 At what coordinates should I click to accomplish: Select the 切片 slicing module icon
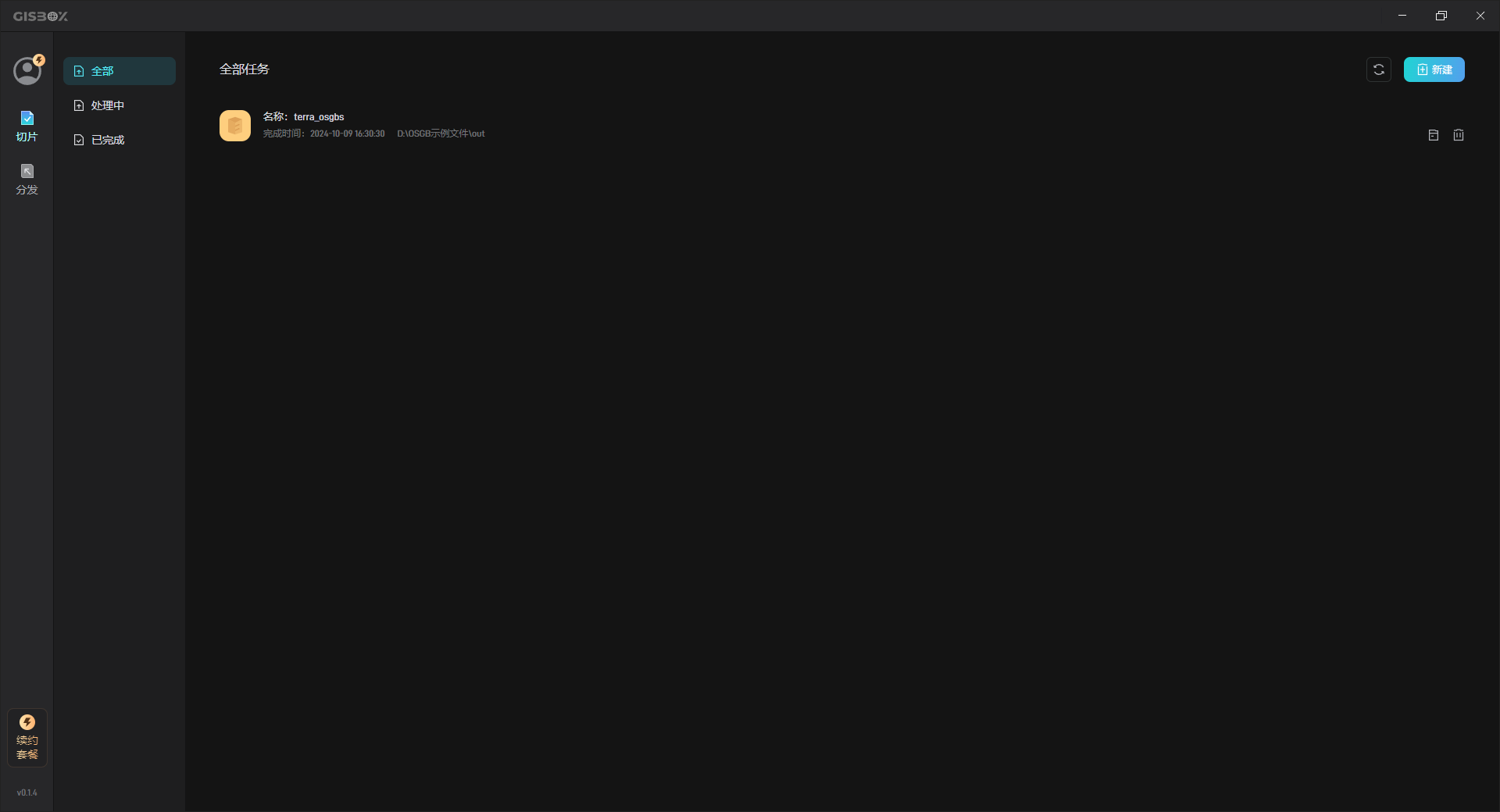(27, 126)
